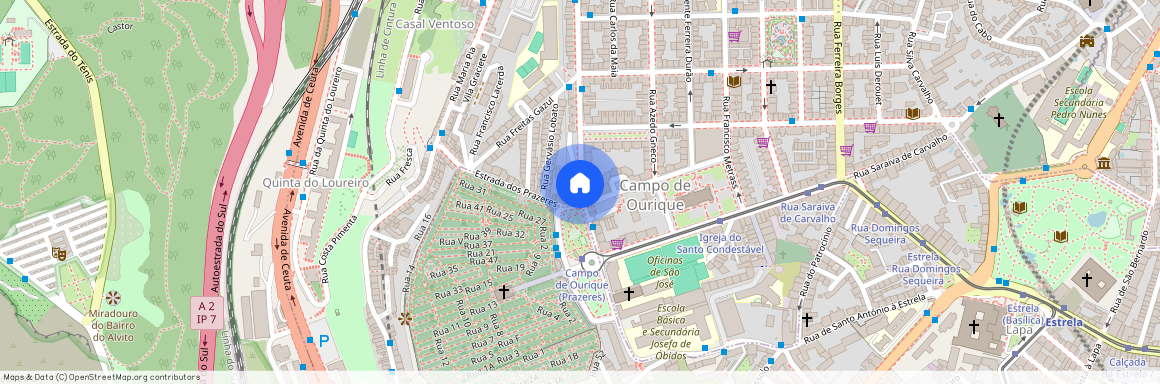Click the Rua 31 cemetery path label
Screen dimensions: 1160x384
(473, 188)
